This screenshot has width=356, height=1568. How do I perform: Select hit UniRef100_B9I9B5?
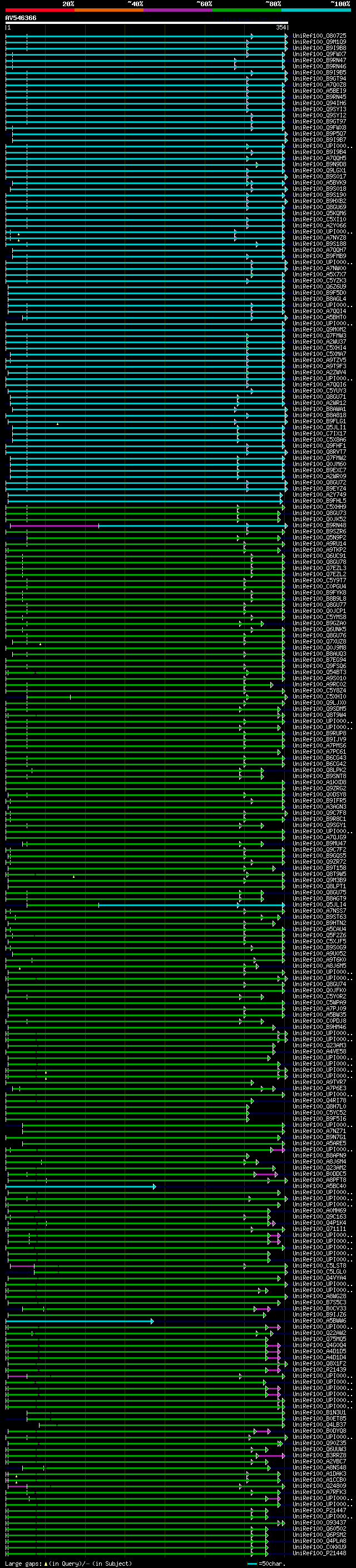[x=319, y=72]
